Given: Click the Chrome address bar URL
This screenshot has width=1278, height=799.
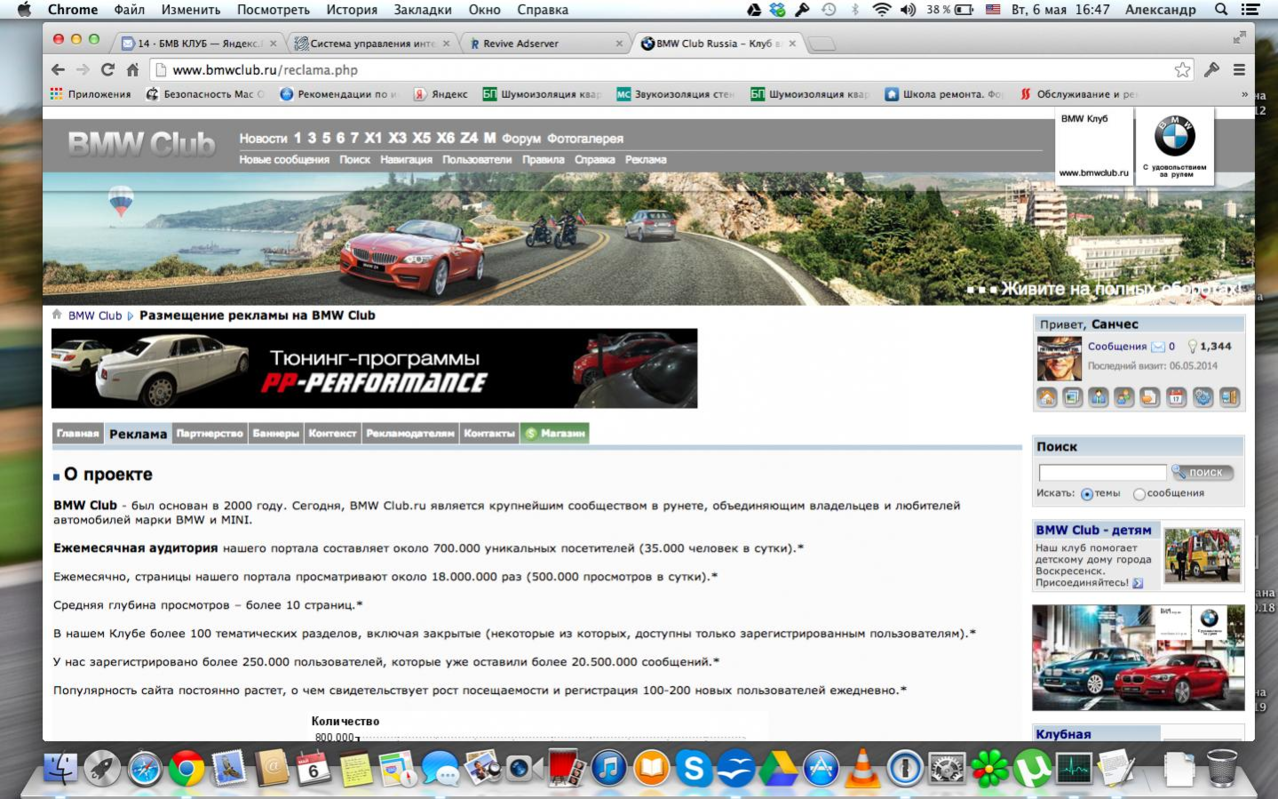Looking at the screenshot, I should [x=265, y=70].
